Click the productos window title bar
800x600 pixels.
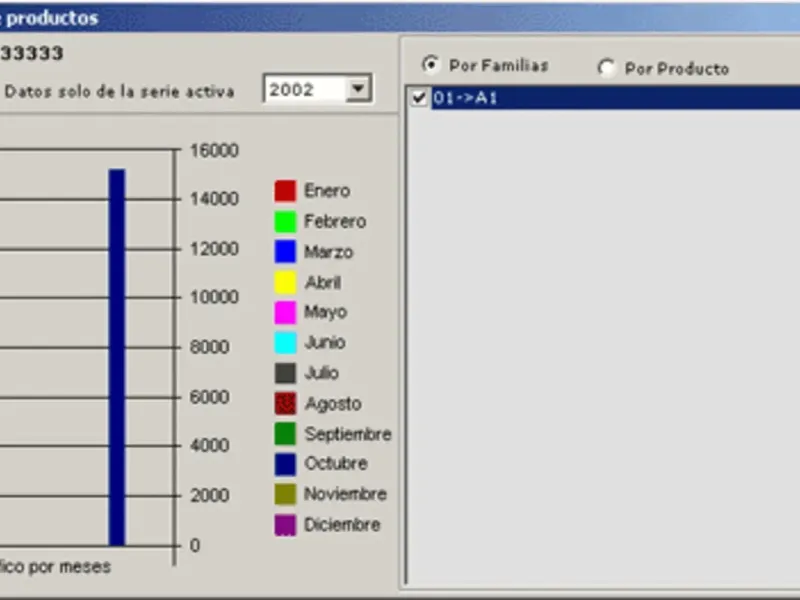400,18
